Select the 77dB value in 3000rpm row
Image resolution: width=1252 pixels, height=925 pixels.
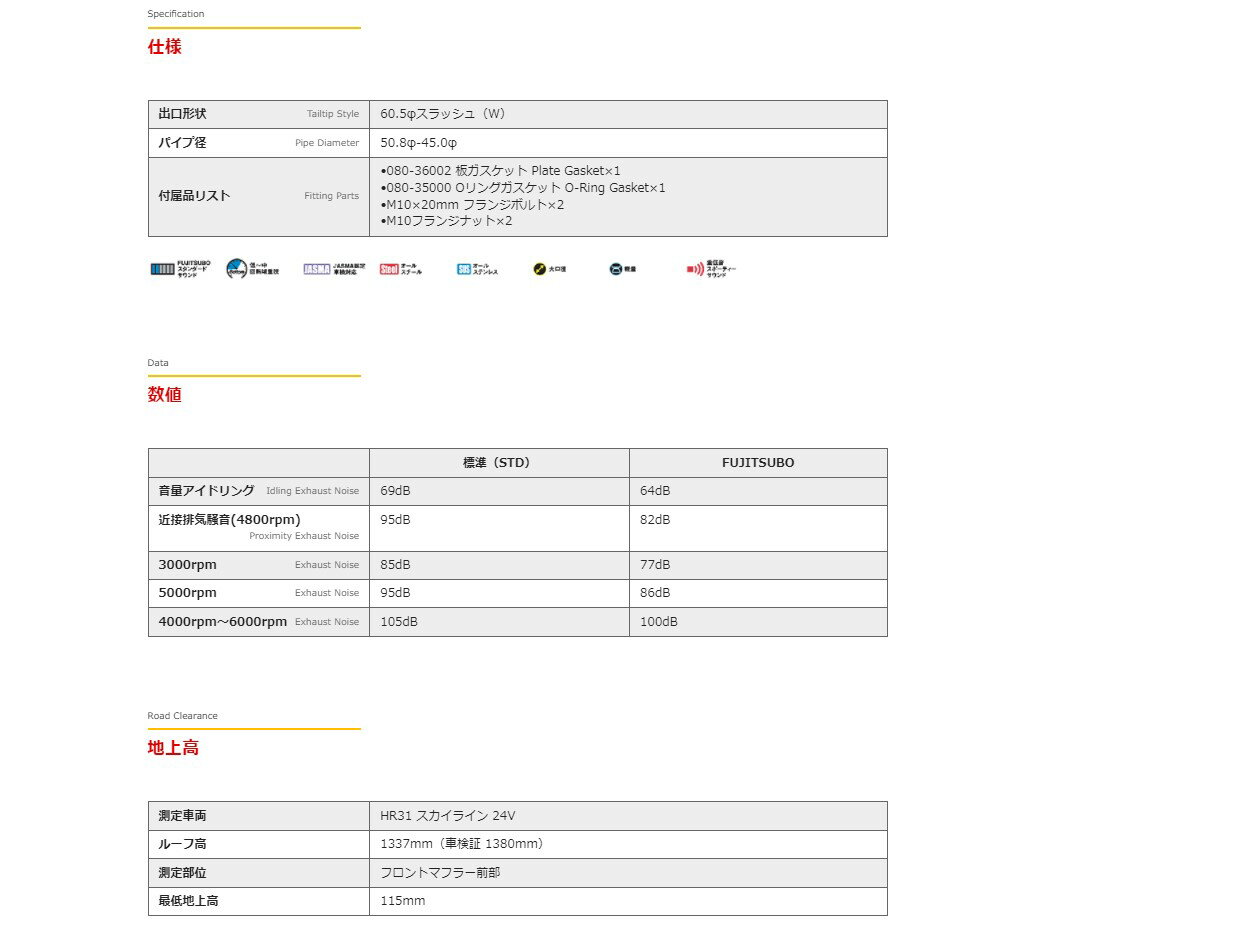click(655, 565)
